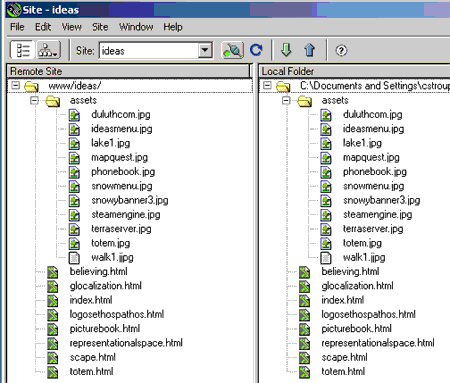Click remote index.html file icon
The height and width of the screenshot is (383, 450).
pos(52,301)
